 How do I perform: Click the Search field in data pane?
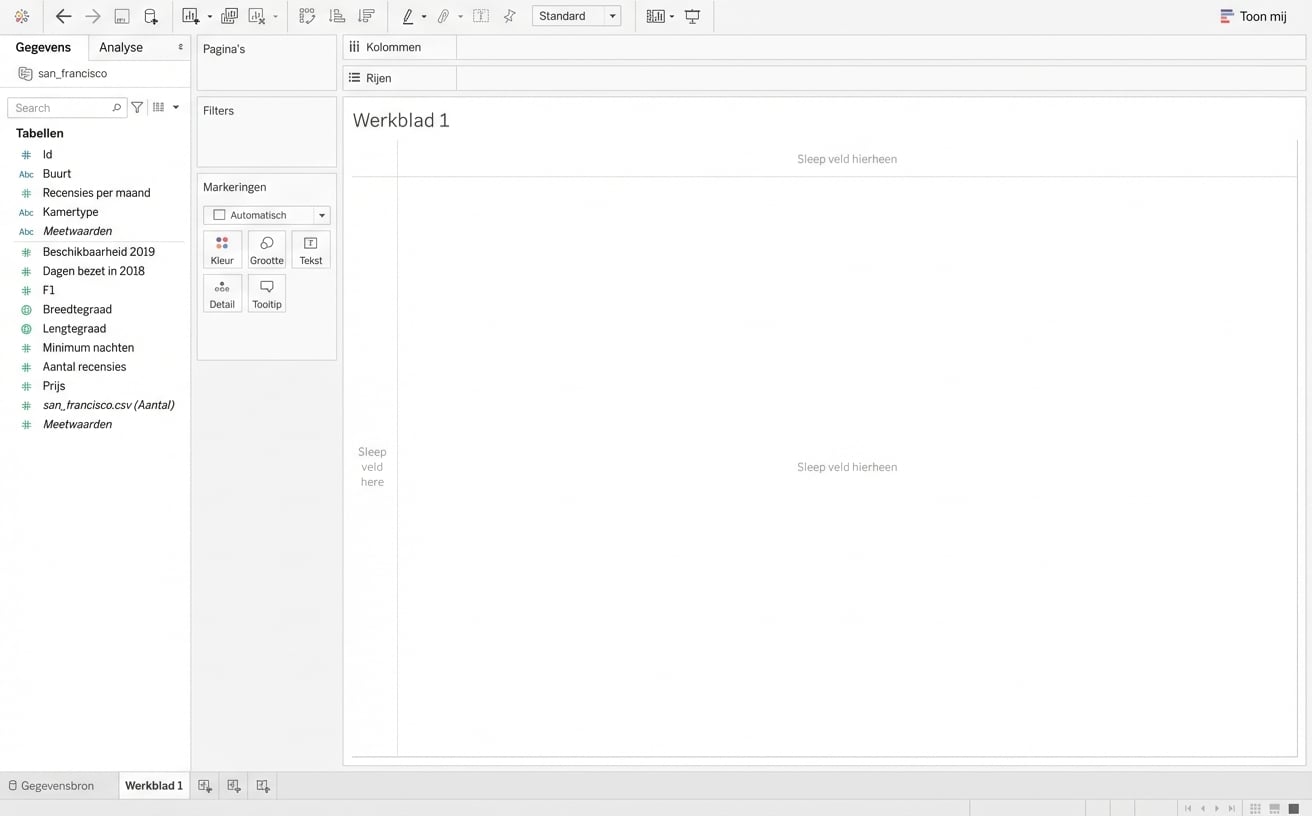click(x=61, y=108)
